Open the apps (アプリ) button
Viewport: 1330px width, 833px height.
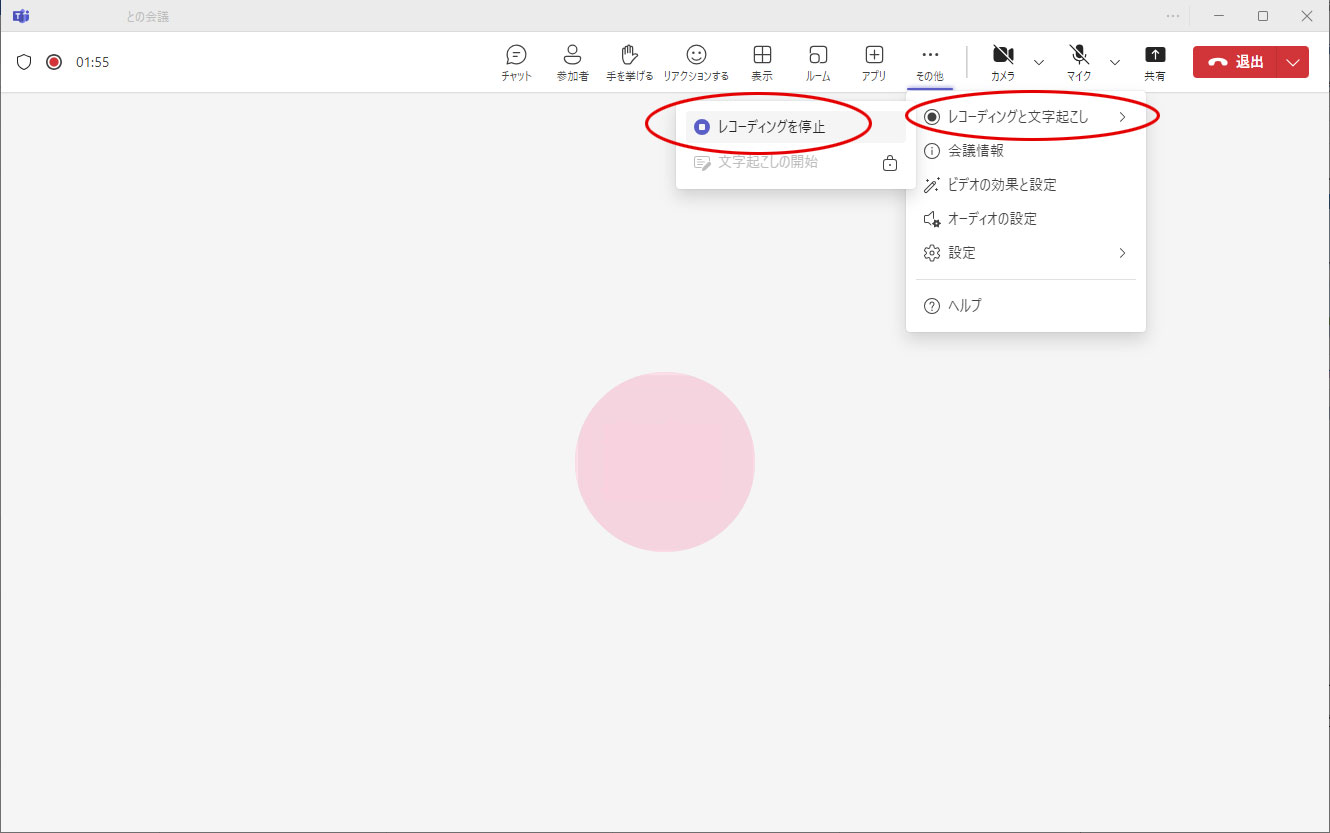pyautogui.click(x=874, y=62)
